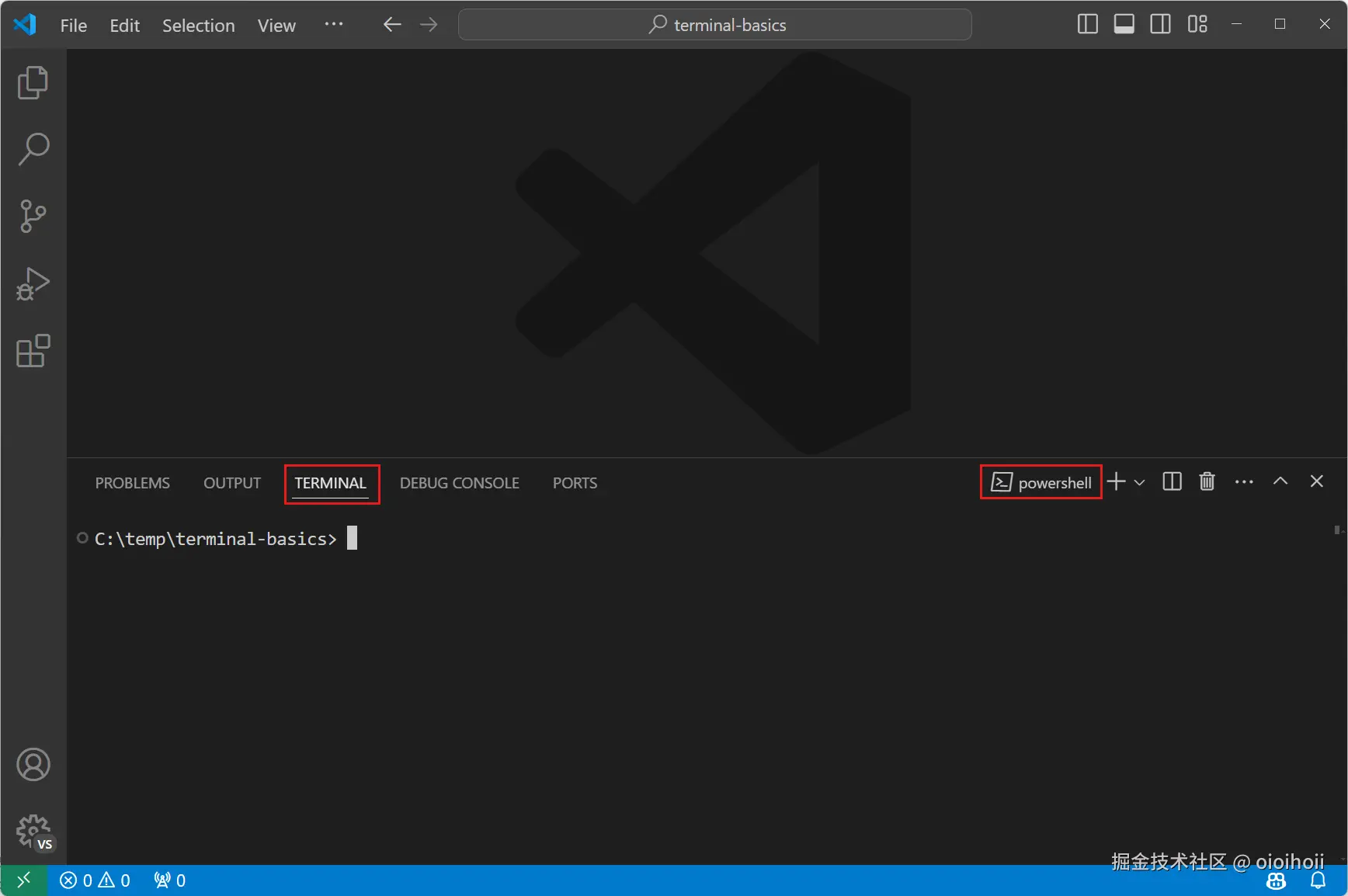This screenshot has height=896, width=1348.
Task: Create a new terminal with plus icon
Action: click(x=1116, y=481)
